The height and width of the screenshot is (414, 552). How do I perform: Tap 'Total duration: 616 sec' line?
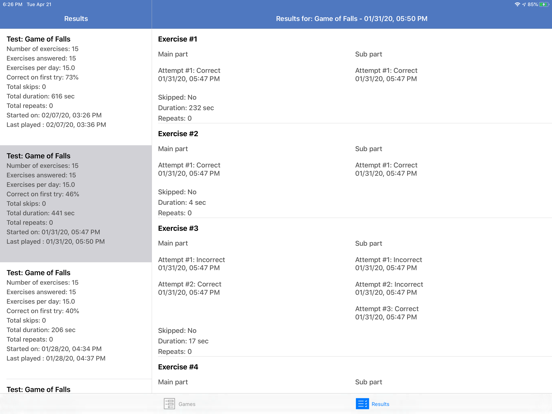(40, 96)
